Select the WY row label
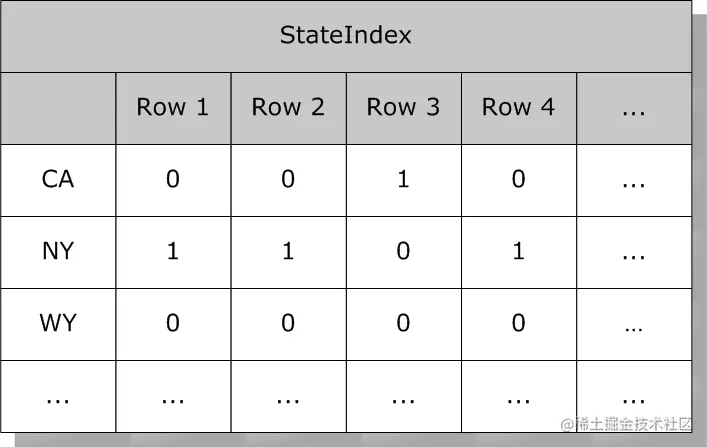707x447 pixels. 58,324
